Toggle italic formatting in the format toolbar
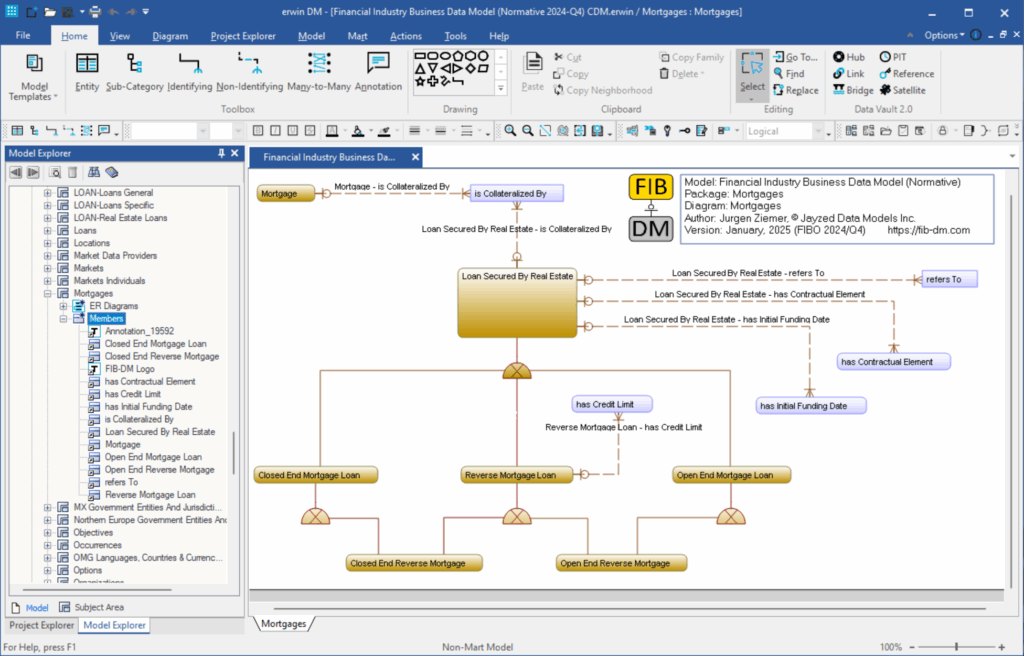This screenshot has width=1024, height=656. point(274,130)
